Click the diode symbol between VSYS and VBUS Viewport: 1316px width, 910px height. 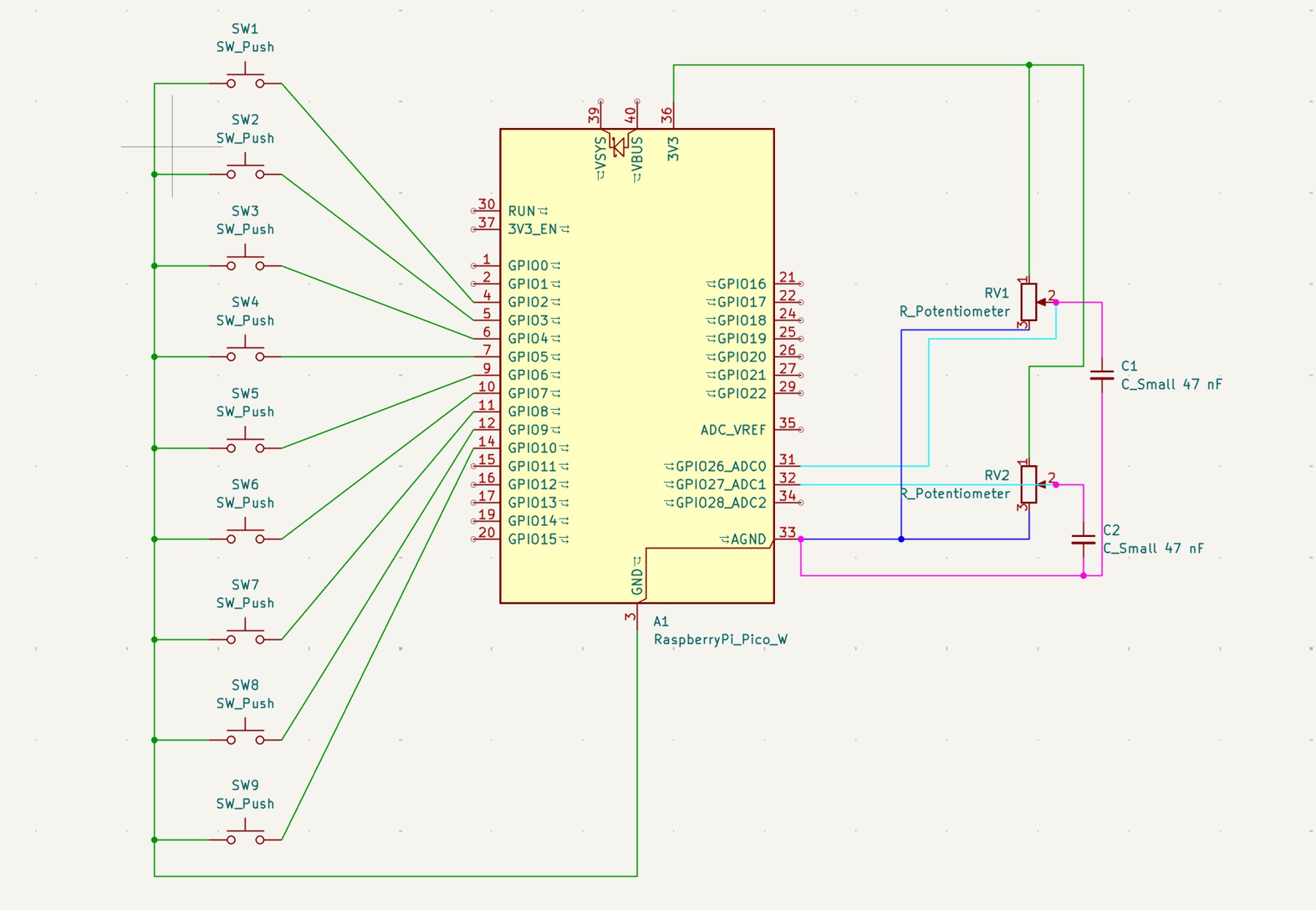619,146
